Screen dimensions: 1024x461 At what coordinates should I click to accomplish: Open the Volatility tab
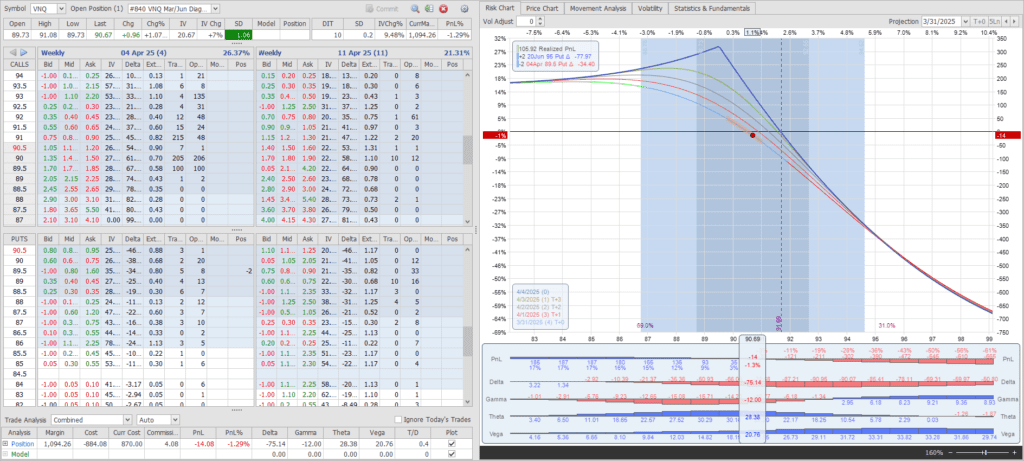650,8
